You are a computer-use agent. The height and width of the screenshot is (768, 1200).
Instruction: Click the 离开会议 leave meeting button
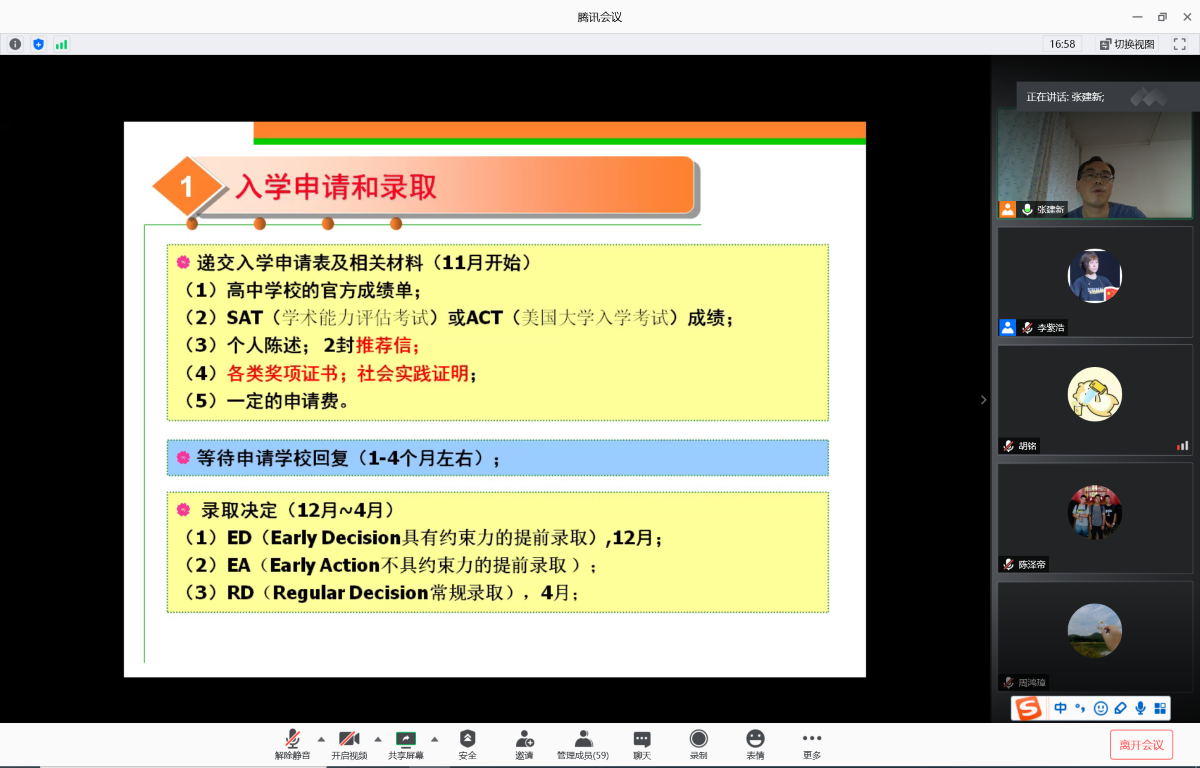(1141, 744)
